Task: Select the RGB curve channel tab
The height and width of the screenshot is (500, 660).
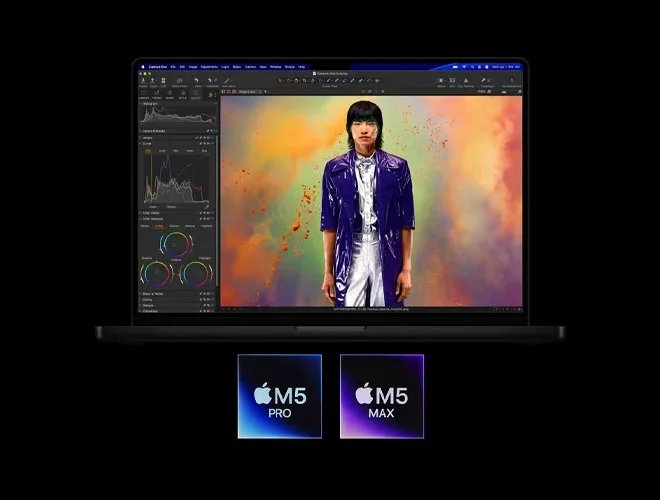Action: 148,151
